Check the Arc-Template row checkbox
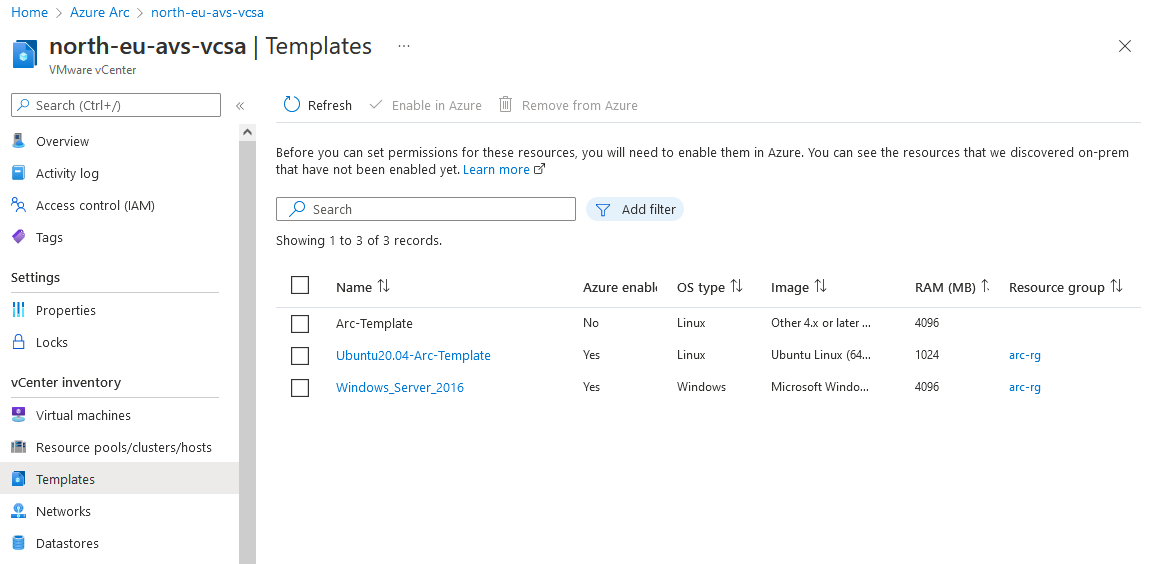Screen dimensions: 1153x564 [x=300, y=324]
